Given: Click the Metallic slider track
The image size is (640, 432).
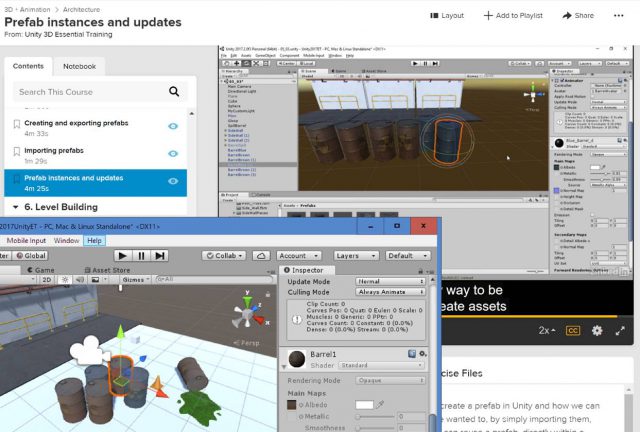Looking at the screenshot, I should [376, 416].
